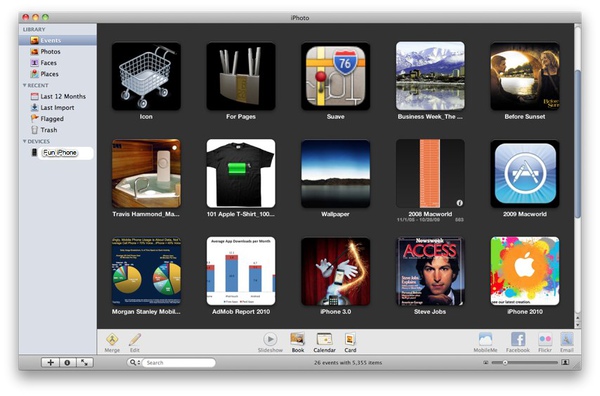The image size is (600, 396).
Task: Select Events in the Library sidebar
Action: pyautogui.click(x=57, y=40)
